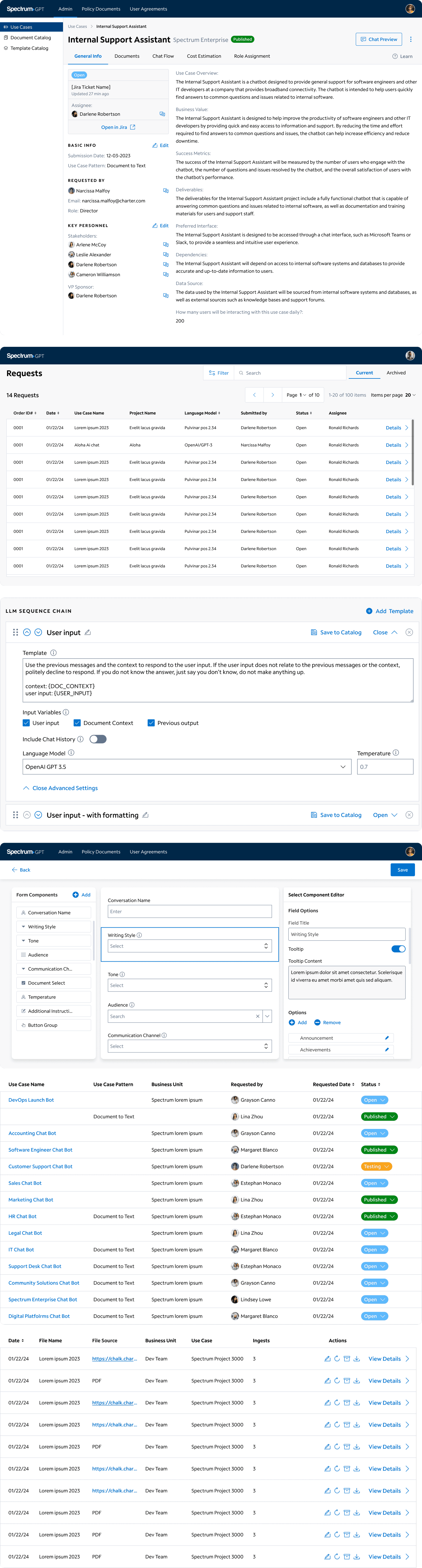
Task: Edit name of 'User input - with formatting'
Action: pos(146,815)
